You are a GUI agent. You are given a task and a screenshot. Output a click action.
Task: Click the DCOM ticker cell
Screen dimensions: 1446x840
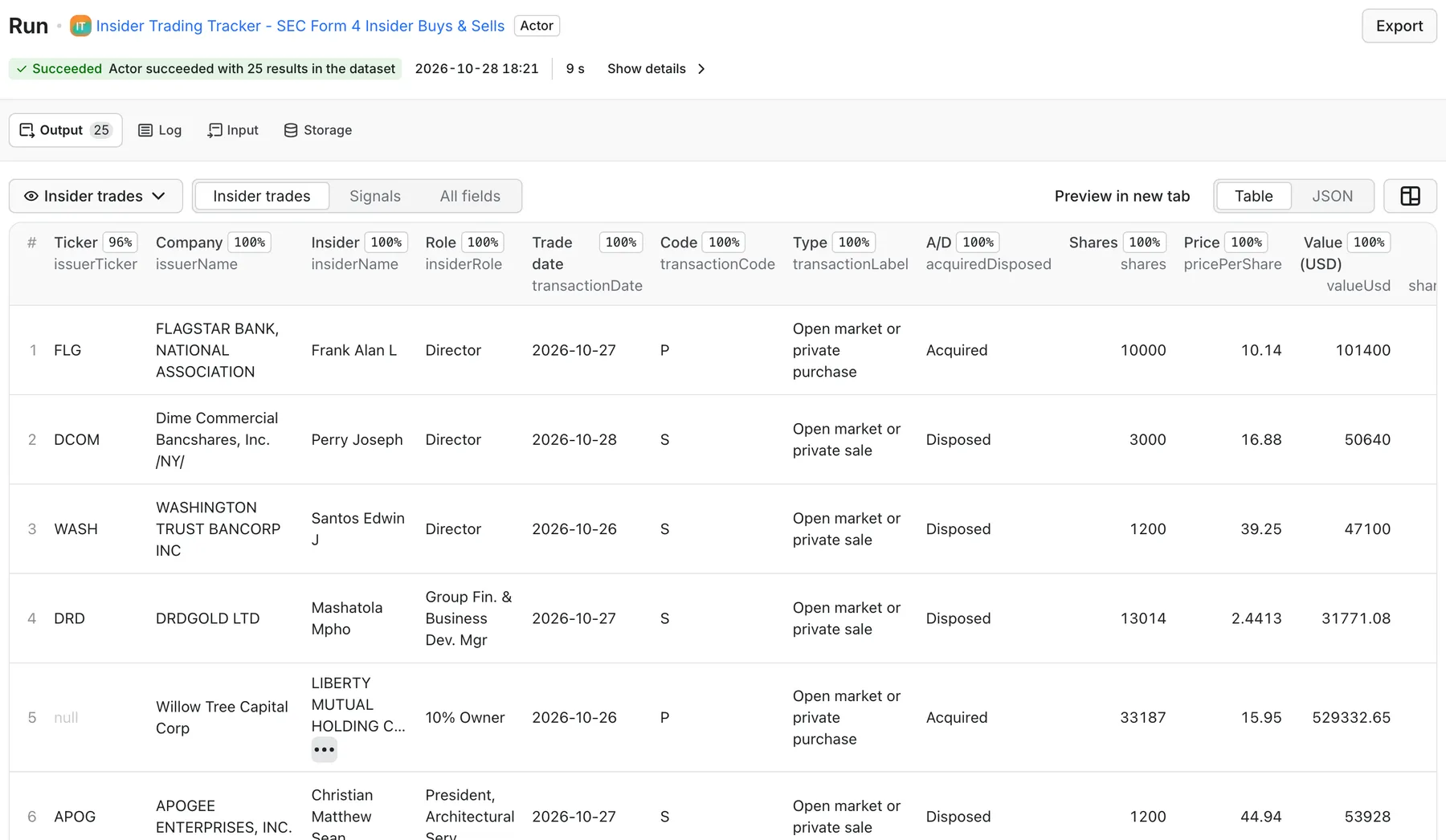click(76, 439)
